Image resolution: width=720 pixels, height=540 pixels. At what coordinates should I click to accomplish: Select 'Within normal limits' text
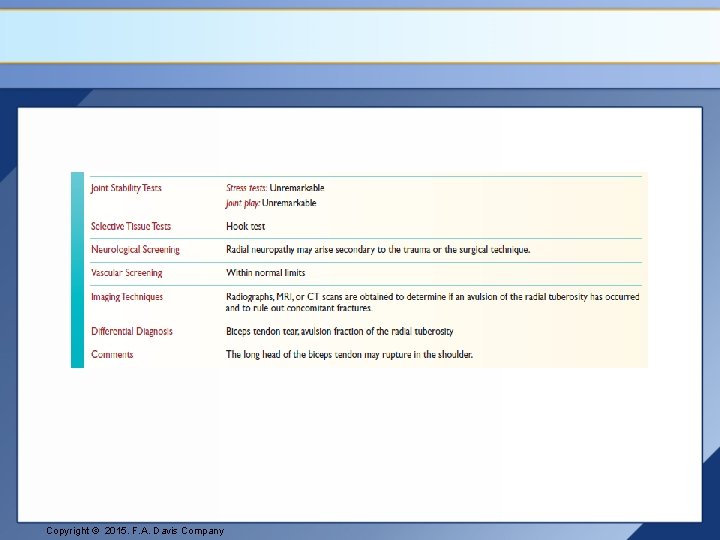tap(265, 273)
